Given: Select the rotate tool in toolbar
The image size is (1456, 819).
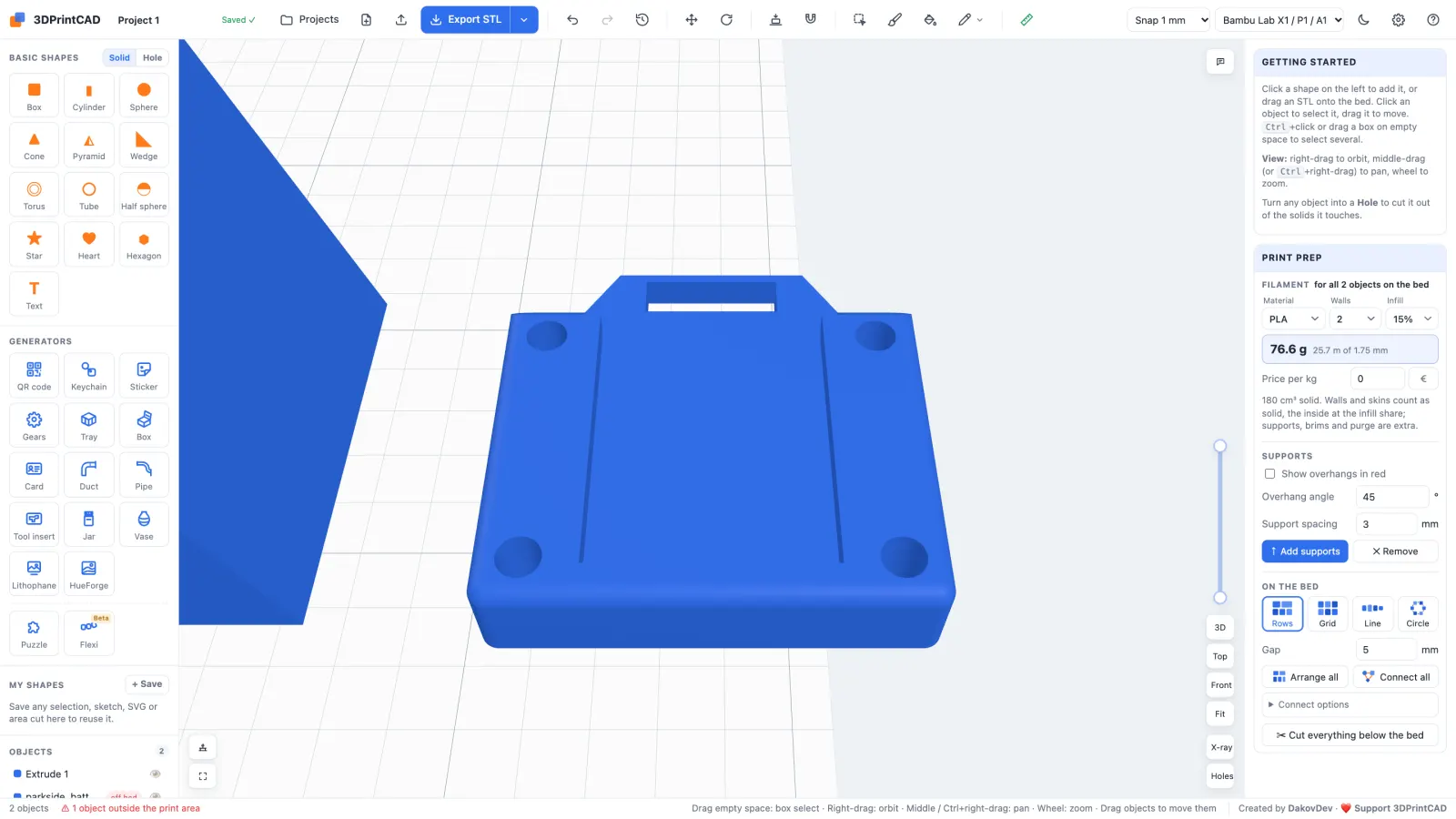Looking at the screenshot, I should pos(726,20).
